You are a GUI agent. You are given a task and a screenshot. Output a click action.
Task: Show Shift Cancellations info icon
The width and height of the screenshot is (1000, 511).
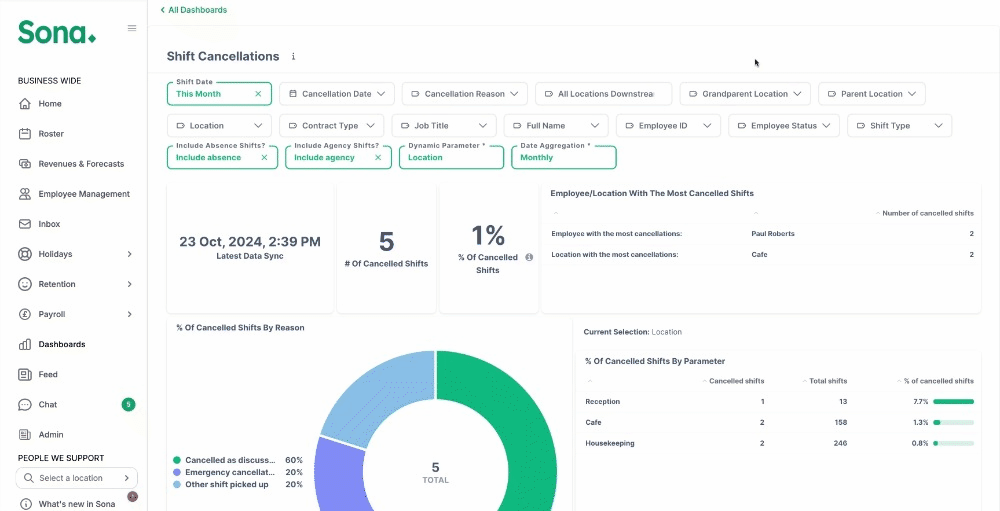293,56
